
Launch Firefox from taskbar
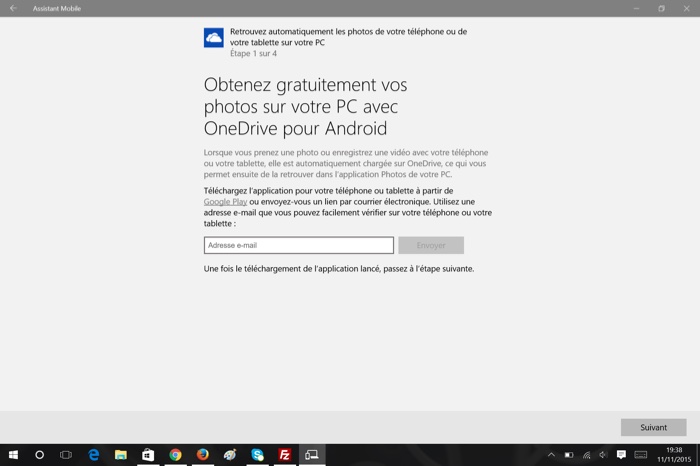[x=203, y=455]
